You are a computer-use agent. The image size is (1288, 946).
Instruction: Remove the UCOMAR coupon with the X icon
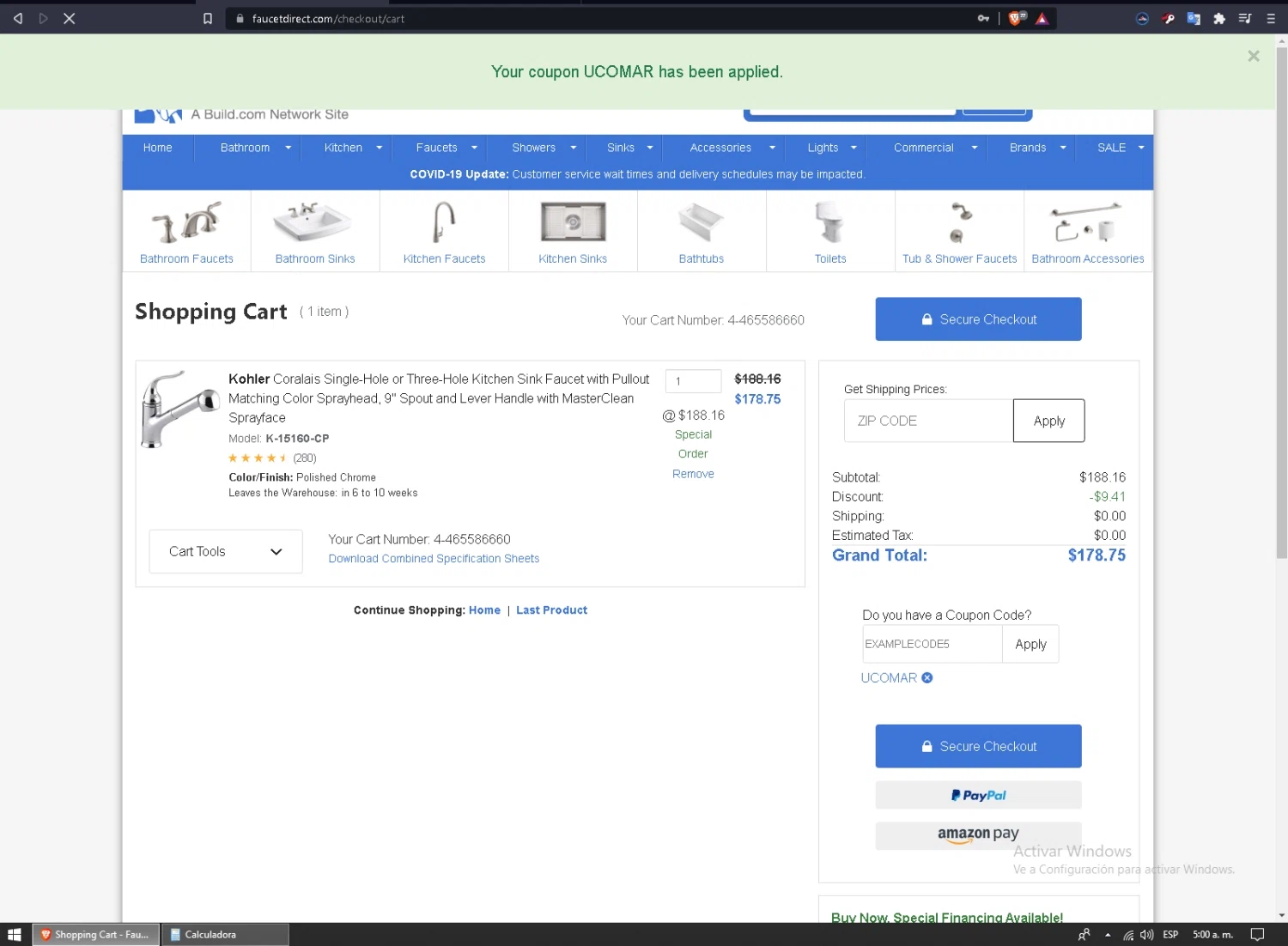pyautogui.click(x=927, y=678)
